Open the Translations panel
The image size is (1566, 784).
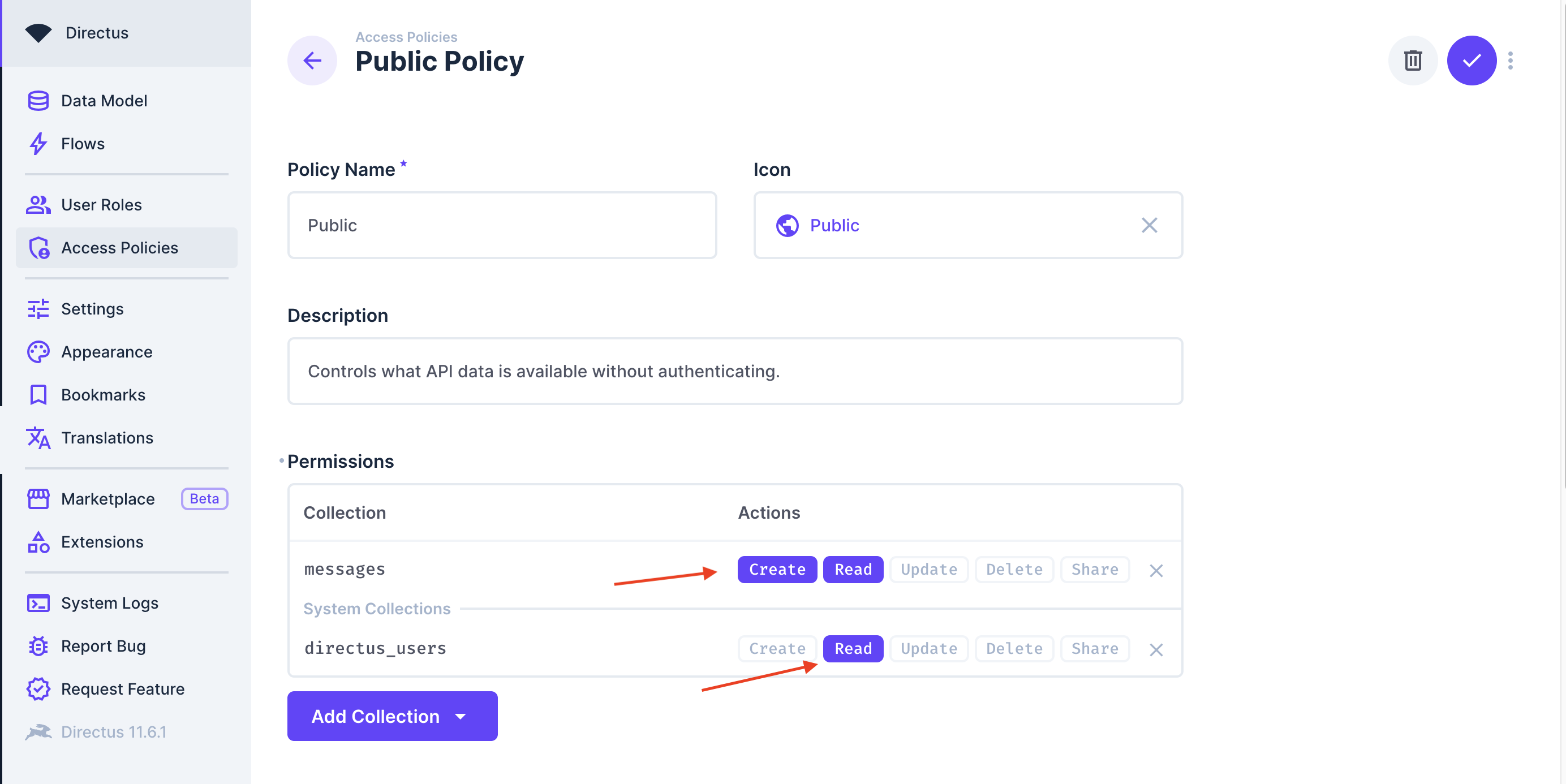(107, 438)
